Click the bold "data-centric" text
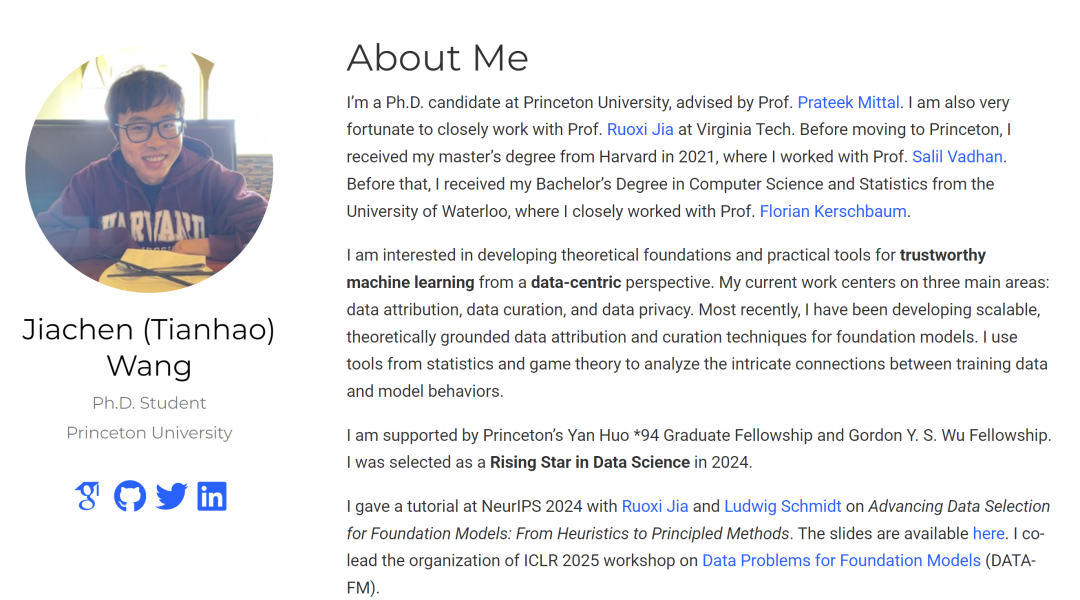The image size is (1080, 600). pyautogui.click(x=576, y=283)
